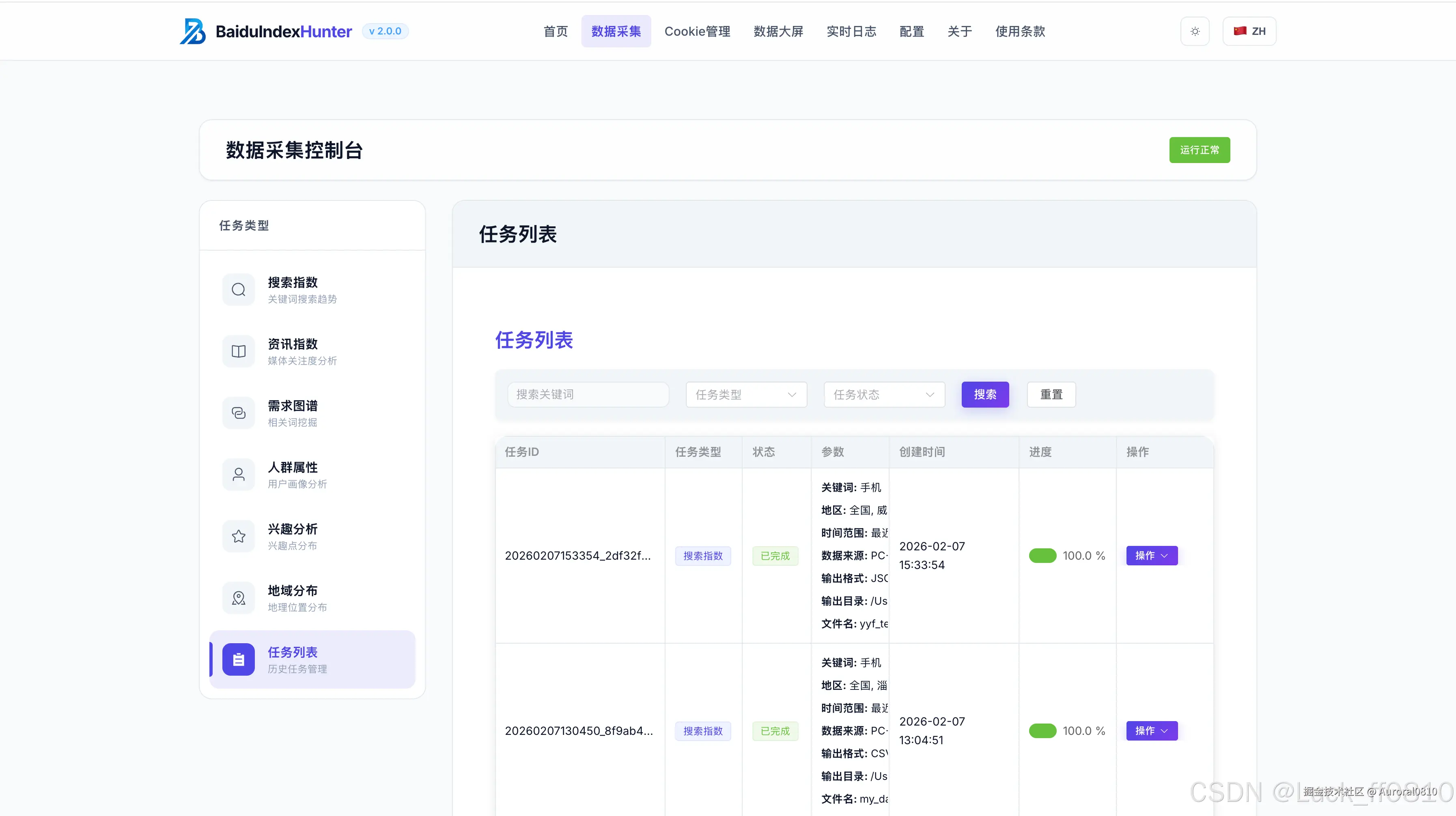Expand the 任务类型 filter dropdown
This screenshot has height=816, width=1456.
pos(746,394)
